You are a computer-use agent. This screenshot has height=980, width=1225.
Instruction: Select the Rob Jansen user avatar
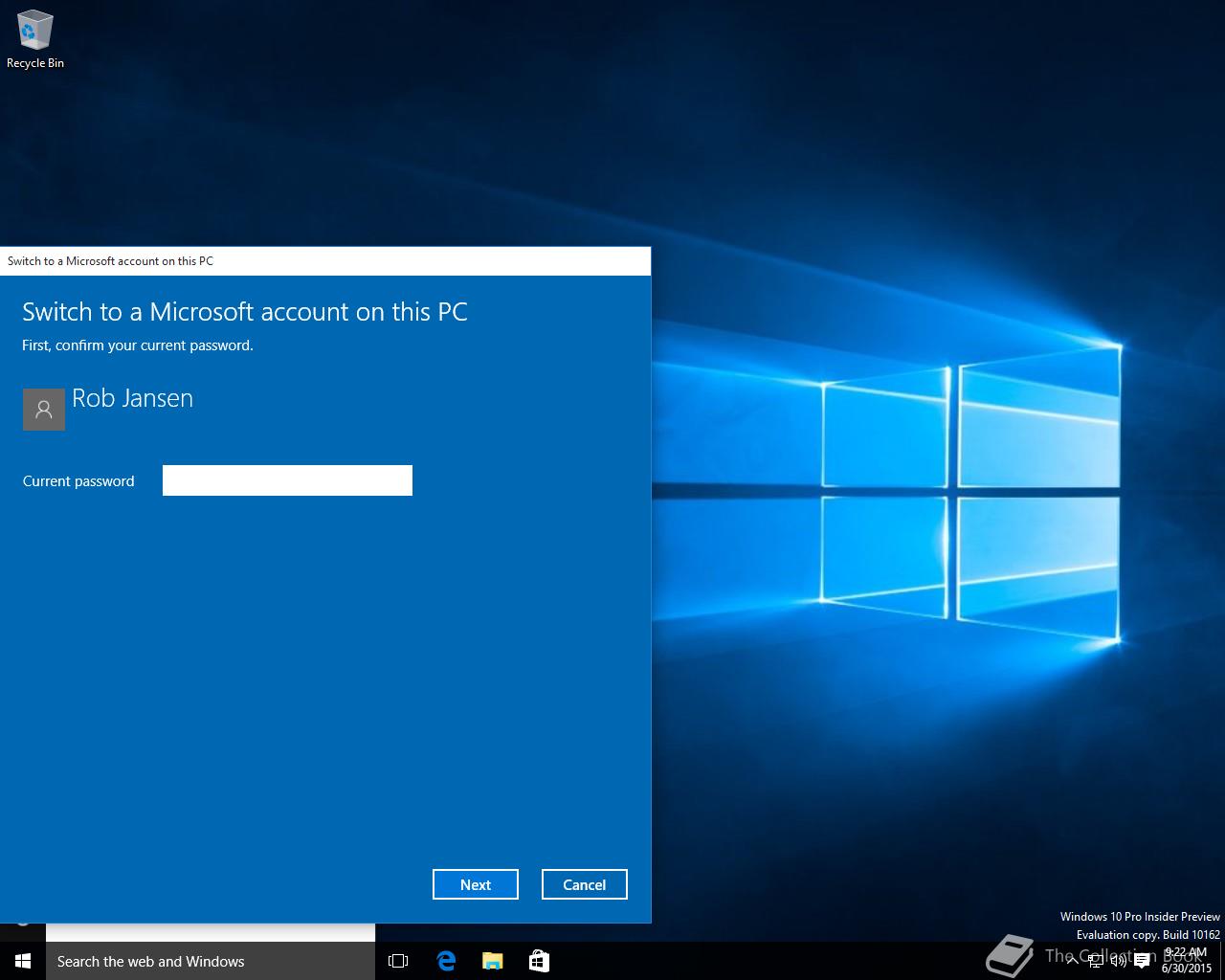pos(44,410)
